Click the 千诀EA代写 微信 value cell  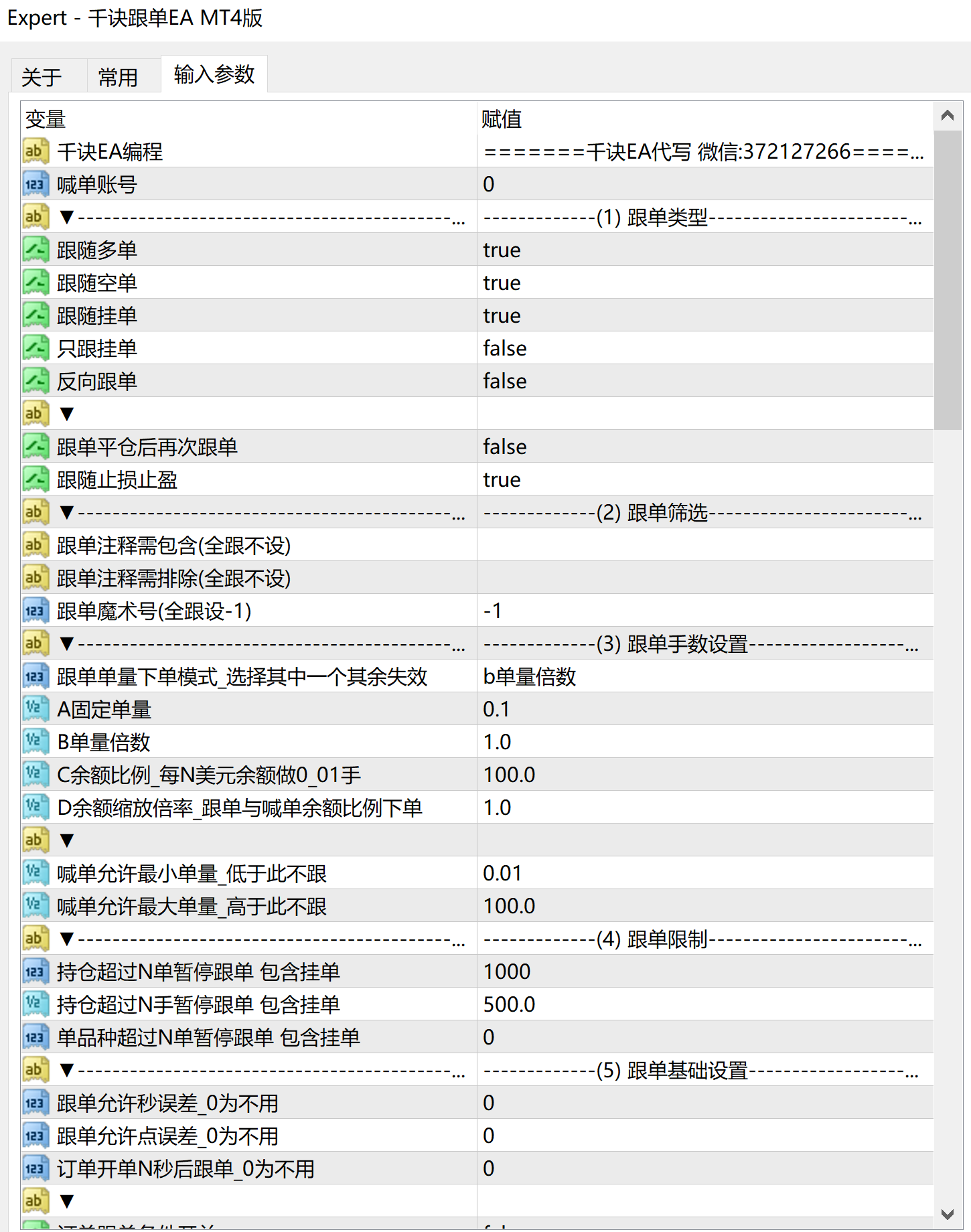(705, 151)
